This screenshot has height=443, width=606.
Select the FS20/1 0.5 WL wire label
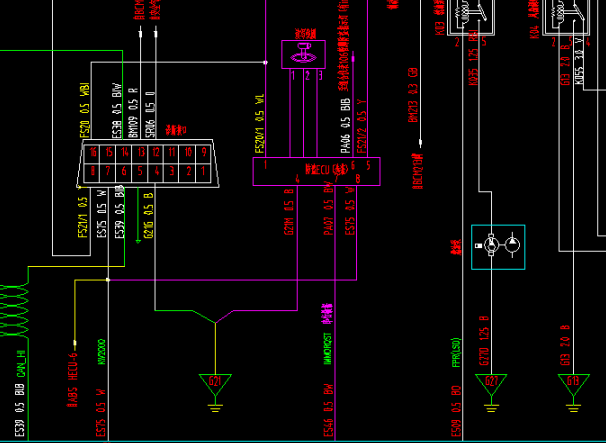[x=259, y=124]
